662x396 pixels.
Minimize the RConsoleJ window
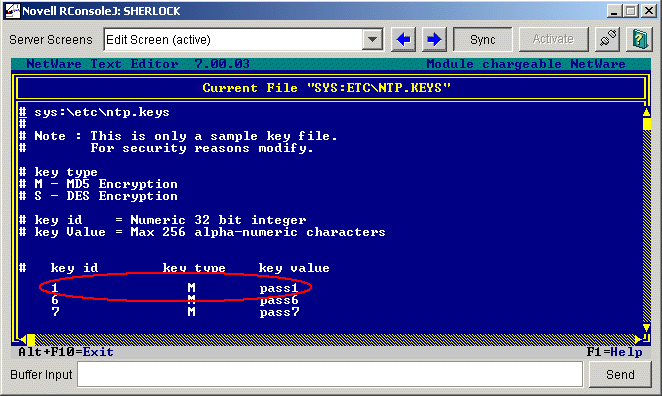point(615,11)
